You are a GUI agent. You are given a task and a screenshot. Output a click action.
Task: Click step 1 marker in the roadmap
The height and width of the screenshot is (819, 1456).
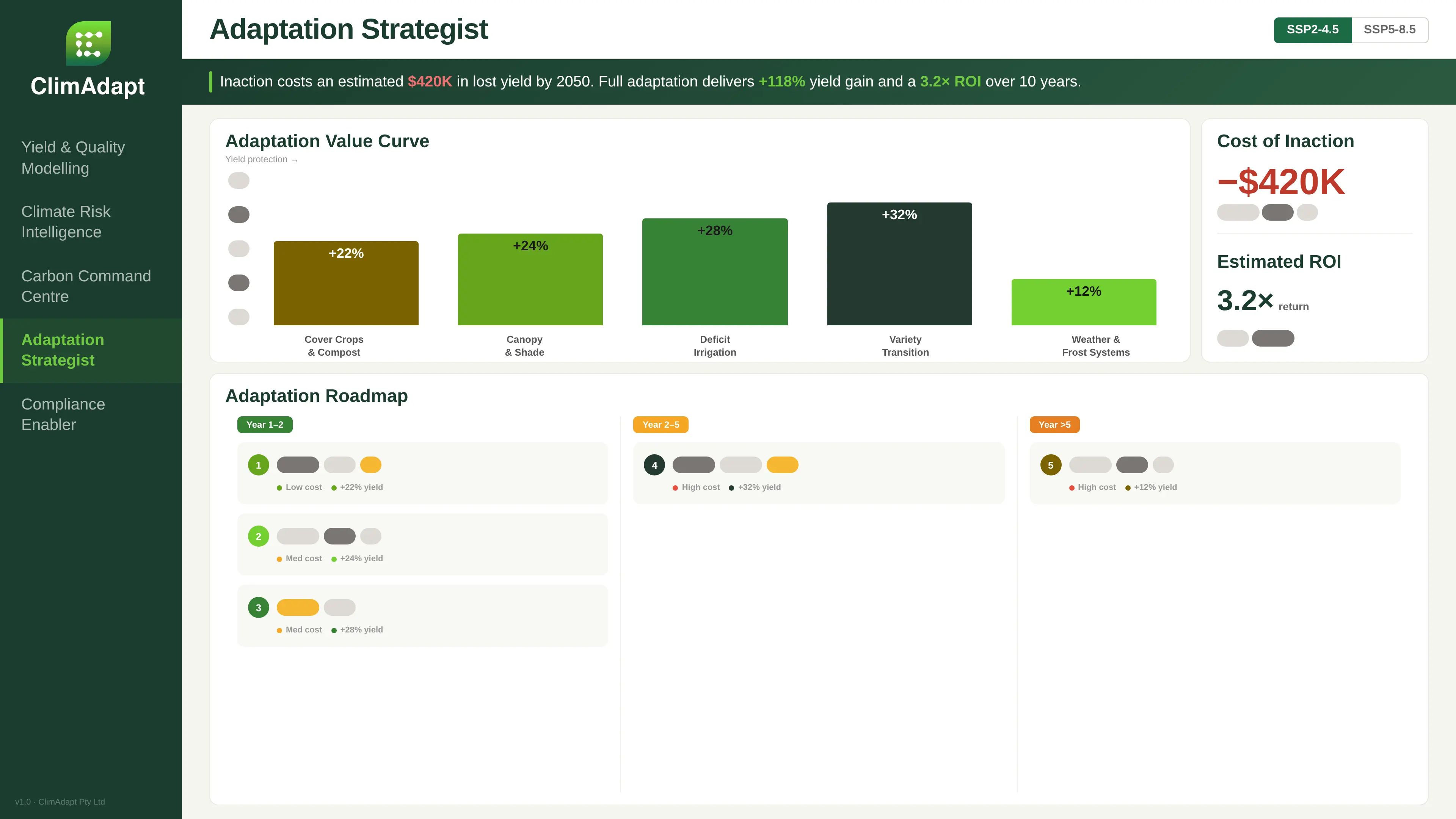258,464
